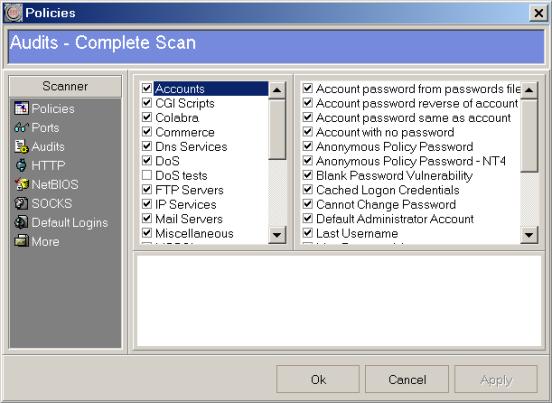Screen dimensions: 552x403
Task: Select the SOCKS icon
Action: point(21,203)
